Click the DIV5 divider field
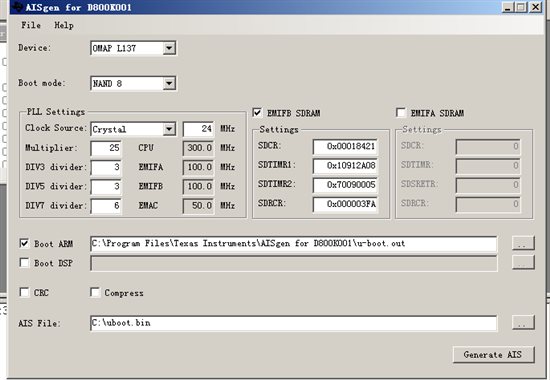550x380 pixels. click(x=106, y=186)
